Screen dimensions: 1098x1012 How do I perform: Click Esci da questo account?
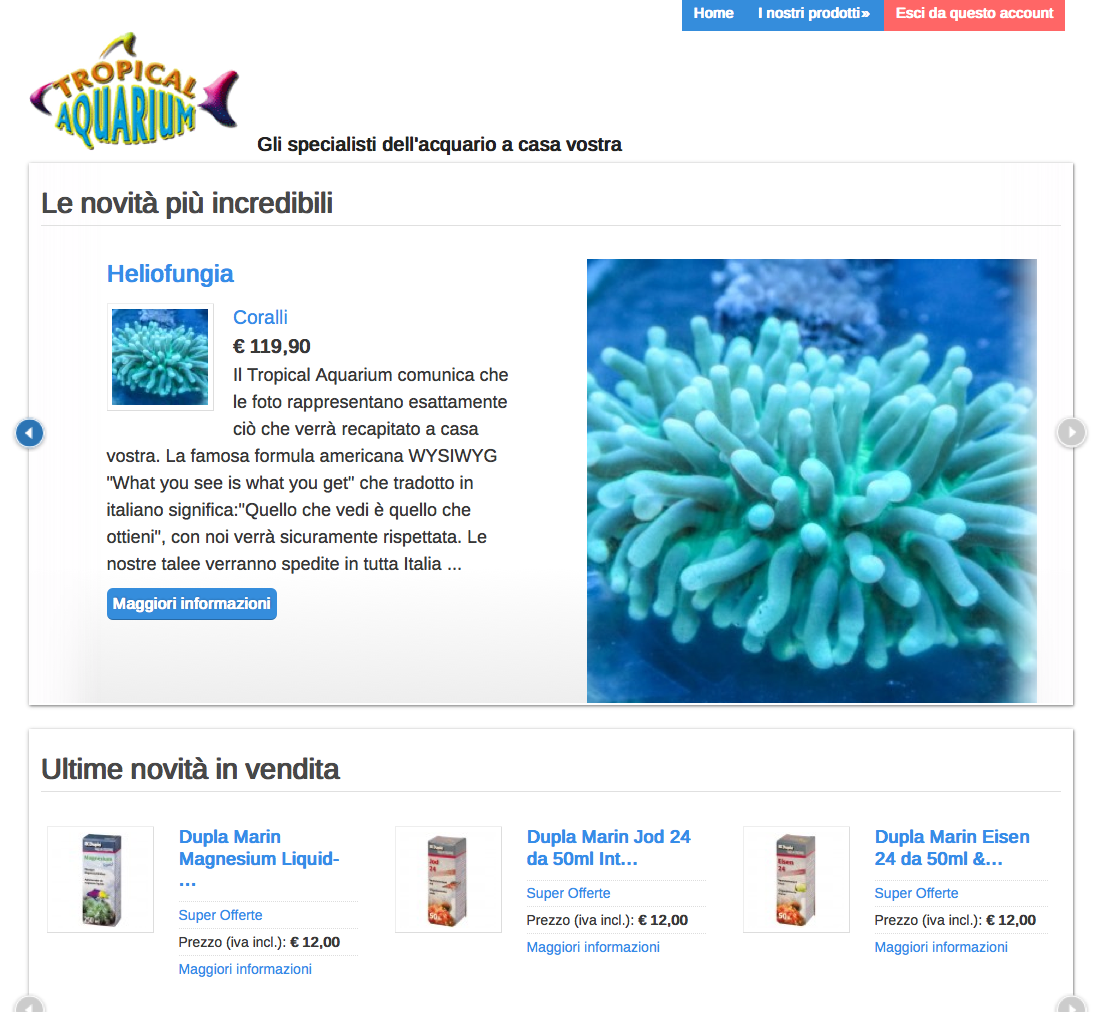[974, 13]
